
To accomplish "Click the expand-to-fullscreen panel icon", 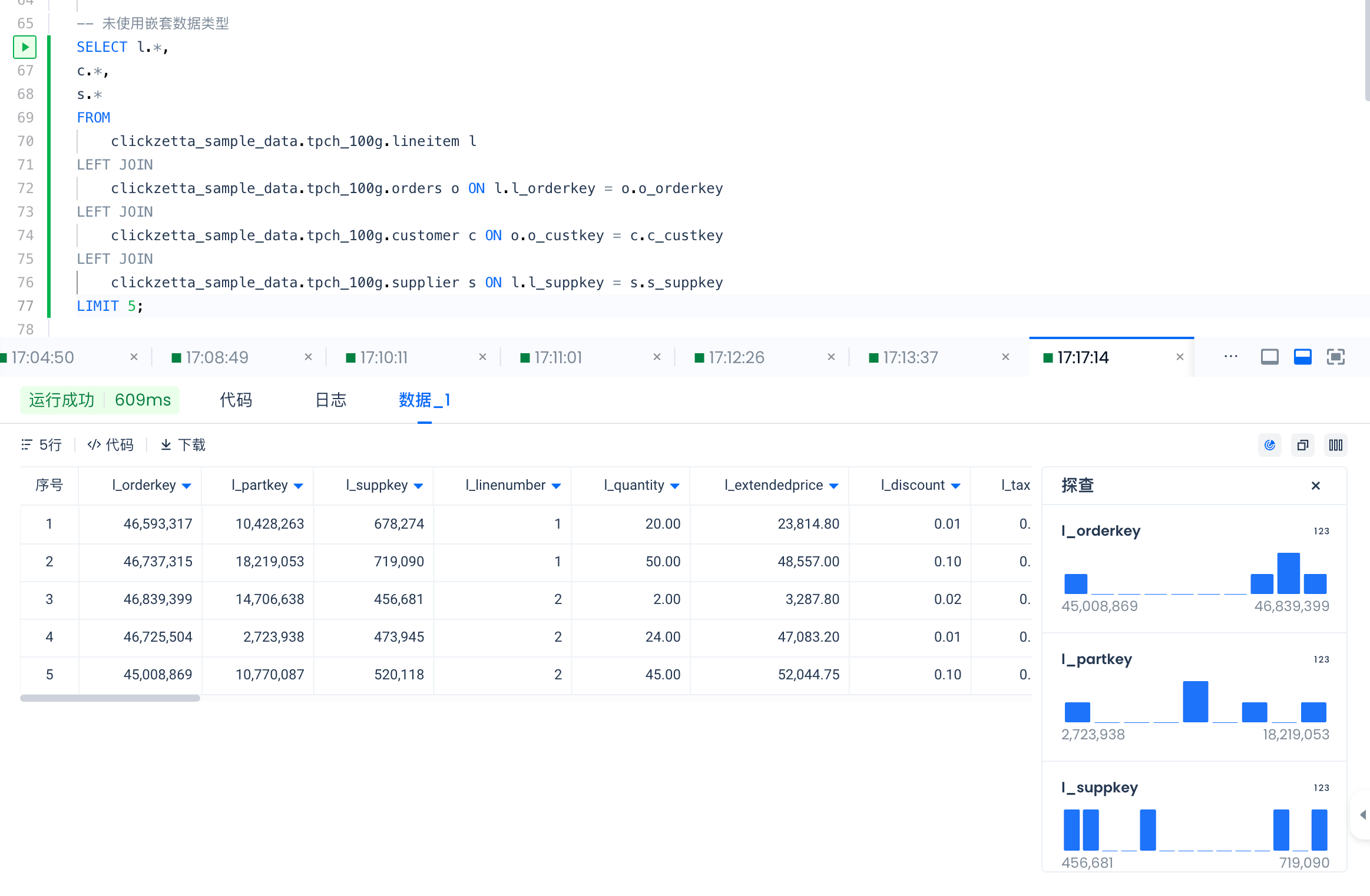I will (1335, 357).
